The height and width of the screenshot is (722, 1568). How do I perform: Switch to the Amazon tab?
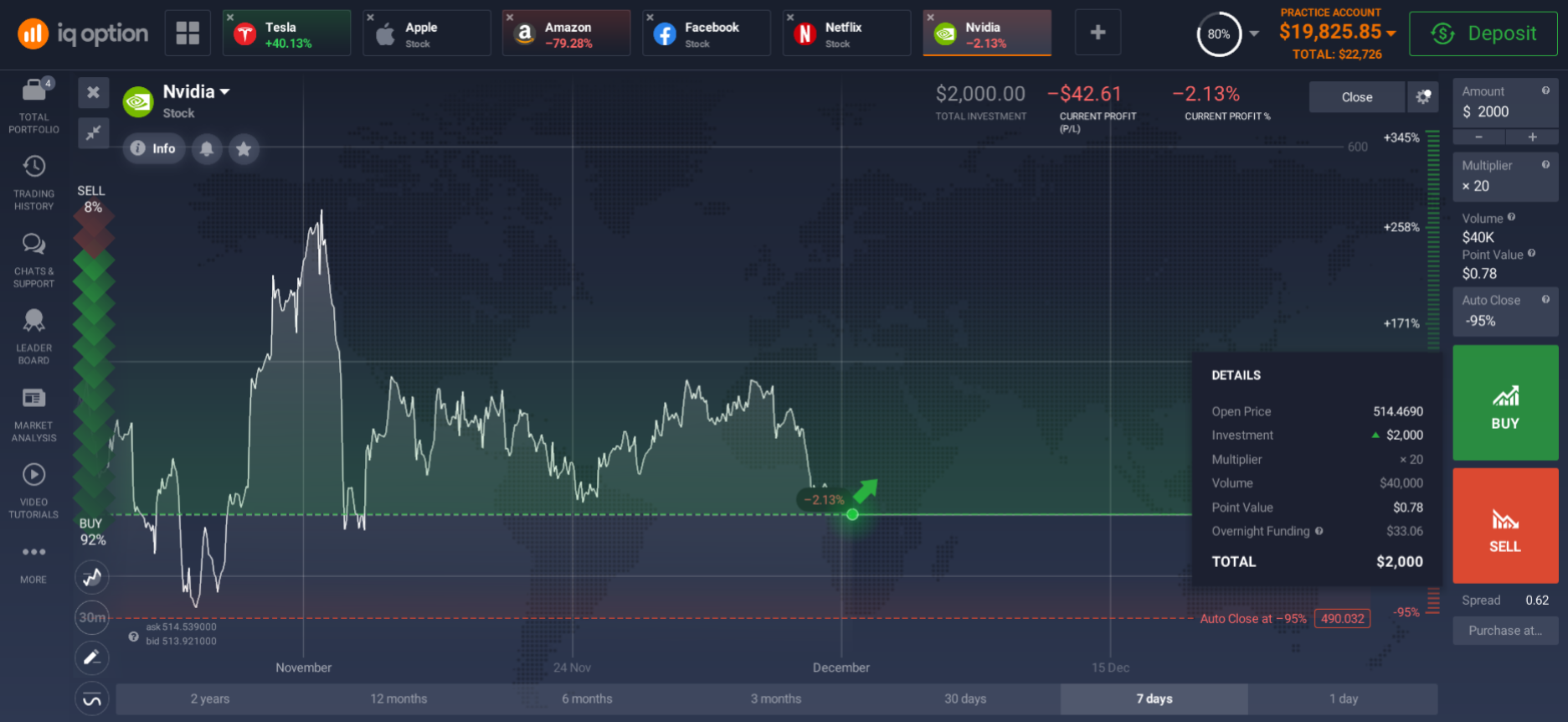click(567, 34)
